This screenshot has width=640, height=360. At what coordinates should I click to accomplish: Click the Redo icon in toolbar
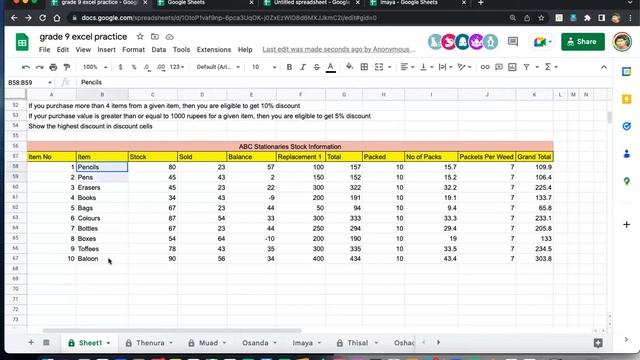coord(39,67)
